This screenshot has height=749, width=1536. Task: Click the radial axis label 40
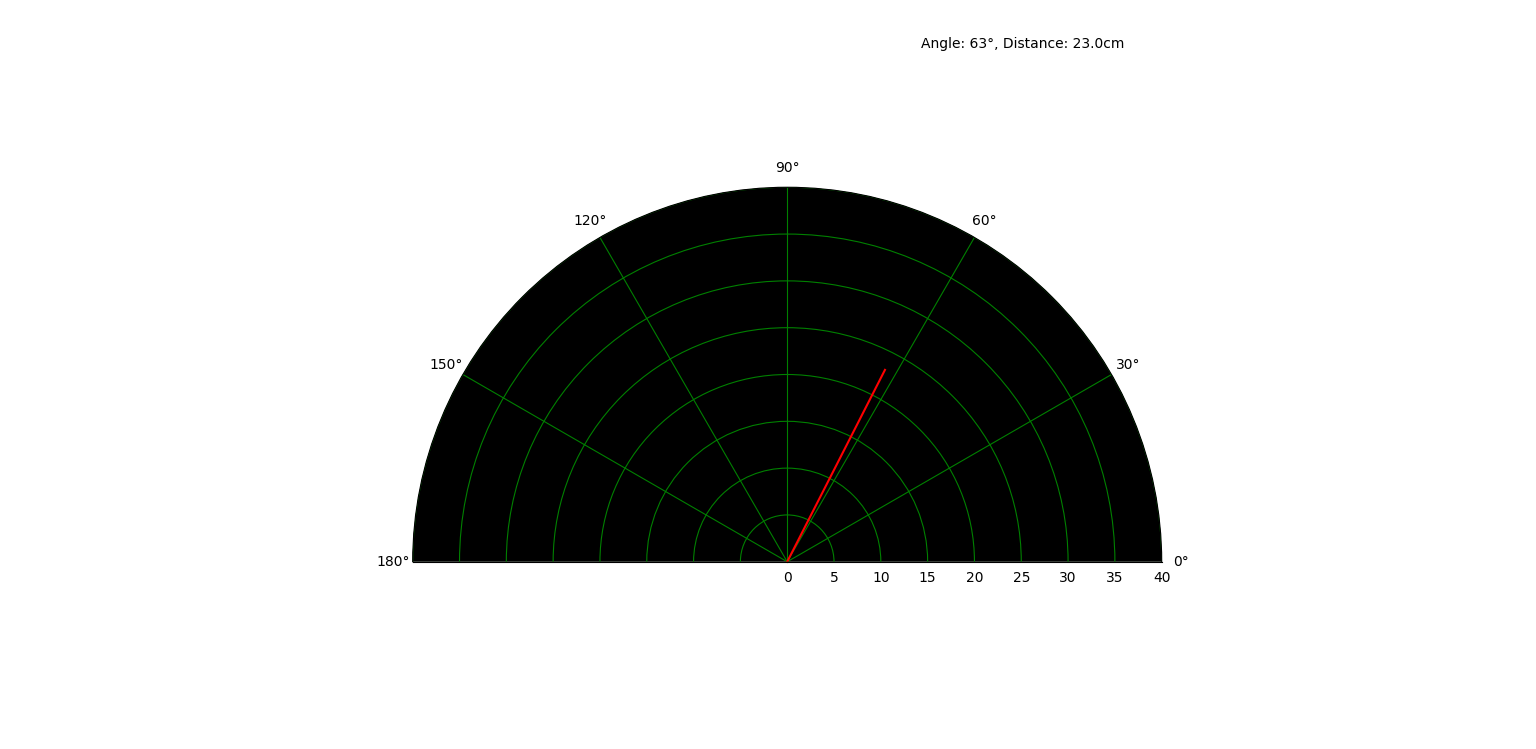click(x=1162, y=578)
